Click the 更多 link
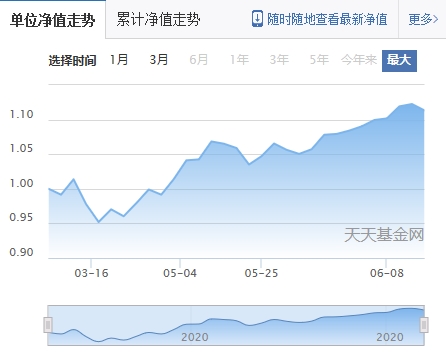Screen dimensions: 446x362 click(x=423, y=19)
